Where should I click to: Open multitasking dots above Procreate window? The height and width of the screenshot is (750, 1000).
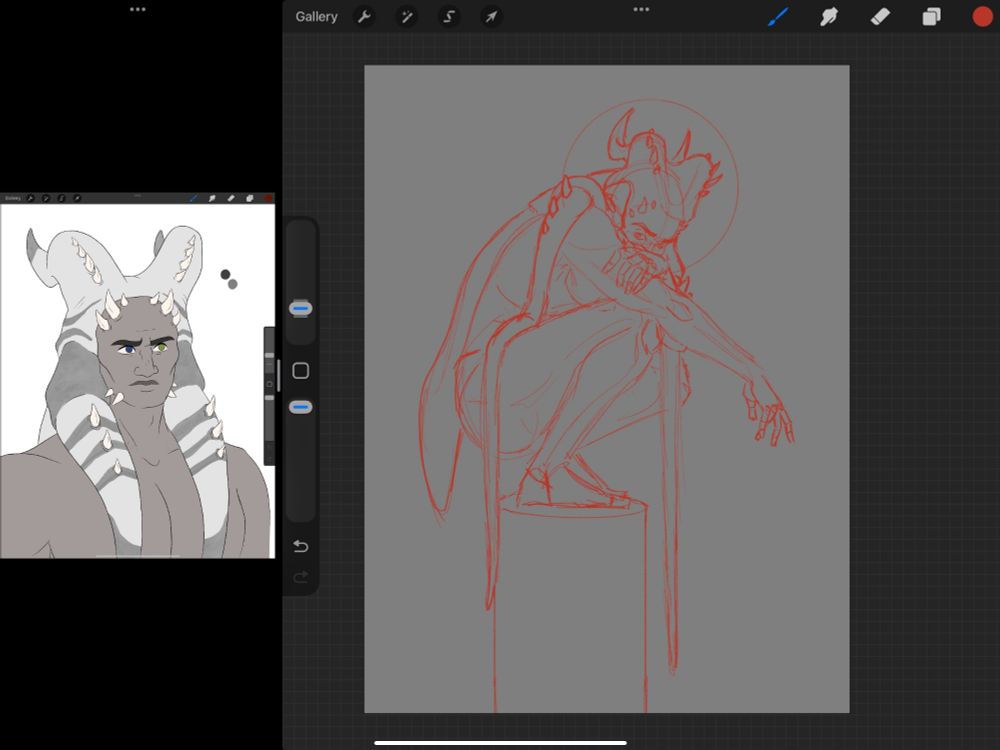coord(641,9)
